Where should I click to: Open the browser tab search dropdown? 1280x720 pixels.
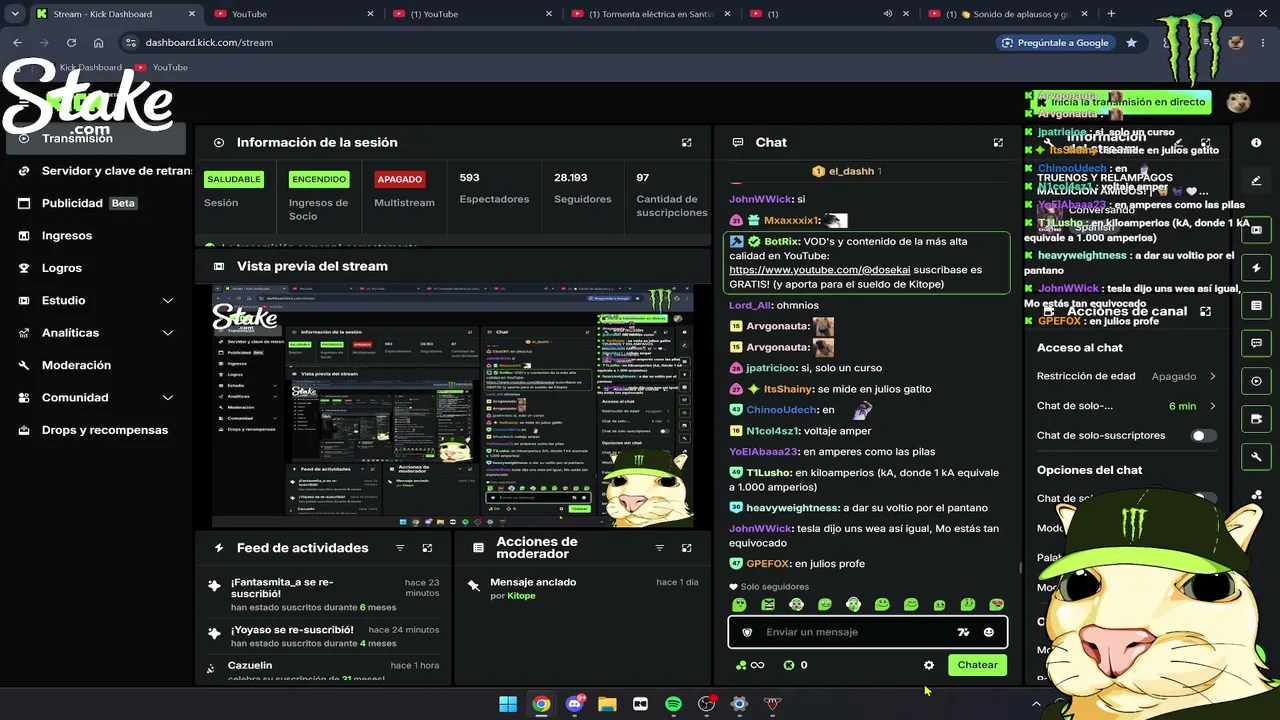pos(14,14)
